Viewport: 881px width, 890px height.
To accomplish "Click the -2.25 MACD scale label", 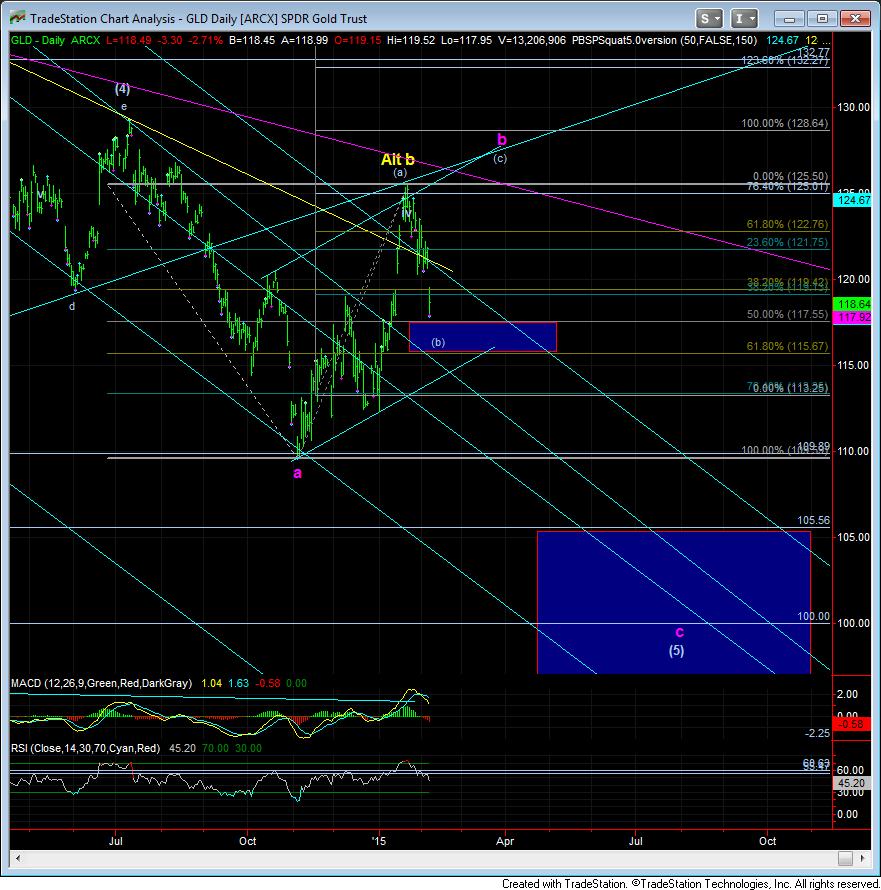I will click(x=817, y=734).
